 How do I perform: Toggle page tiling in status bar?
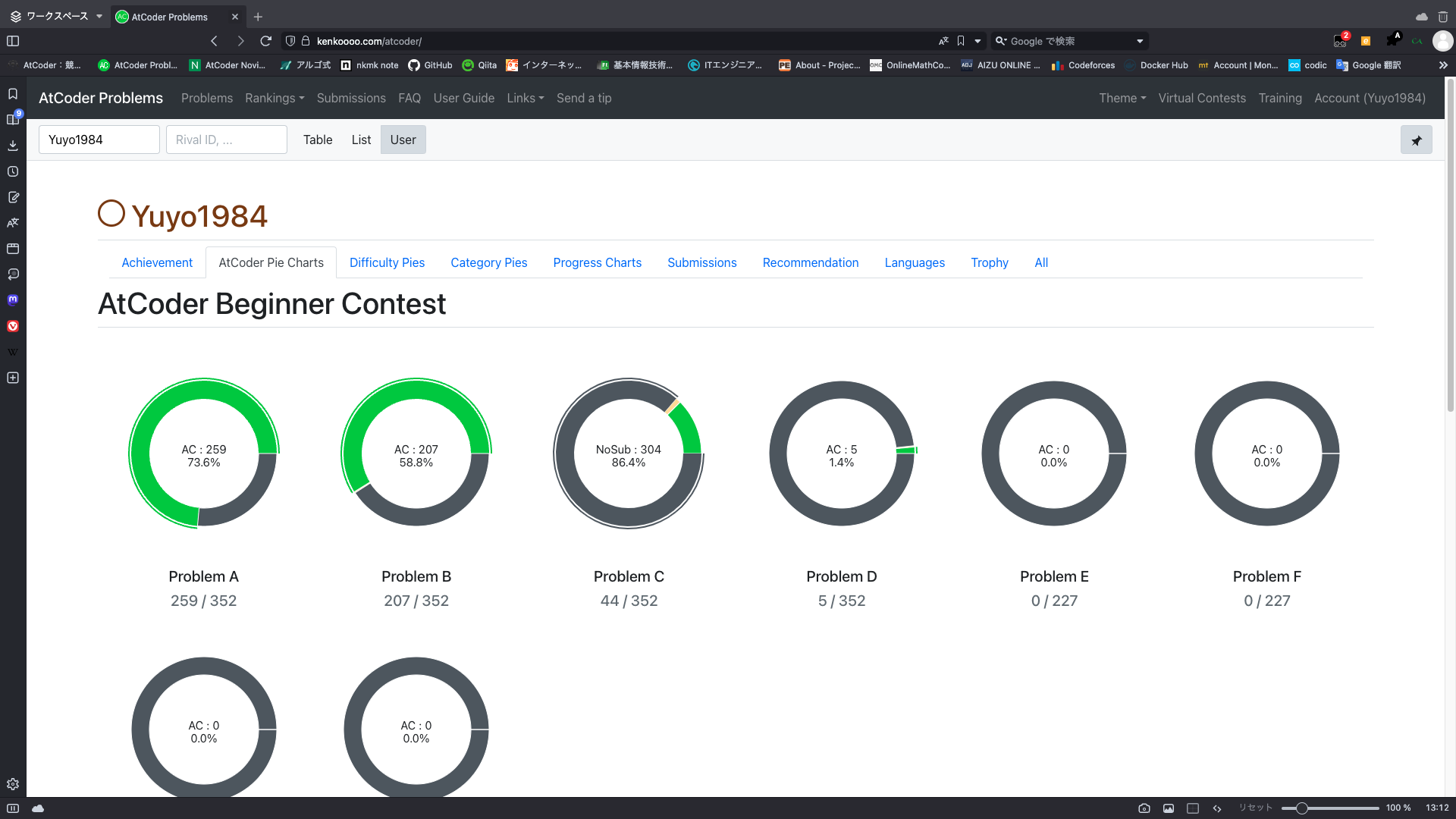pyautogui.click(x=1193, y=808)
